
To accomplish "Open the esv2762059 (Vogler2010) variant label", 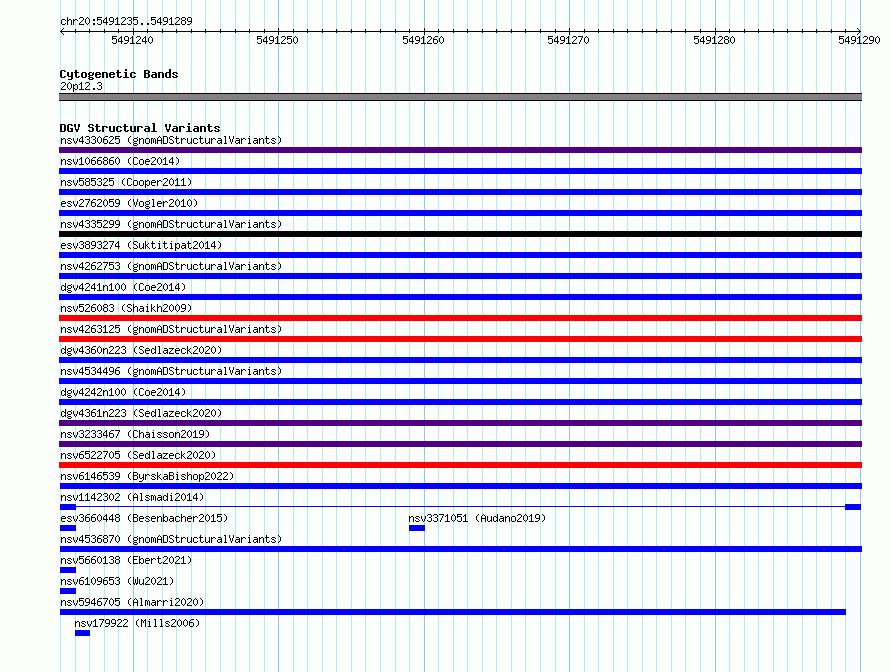I will pyautogui.click(x=129, y=203).
